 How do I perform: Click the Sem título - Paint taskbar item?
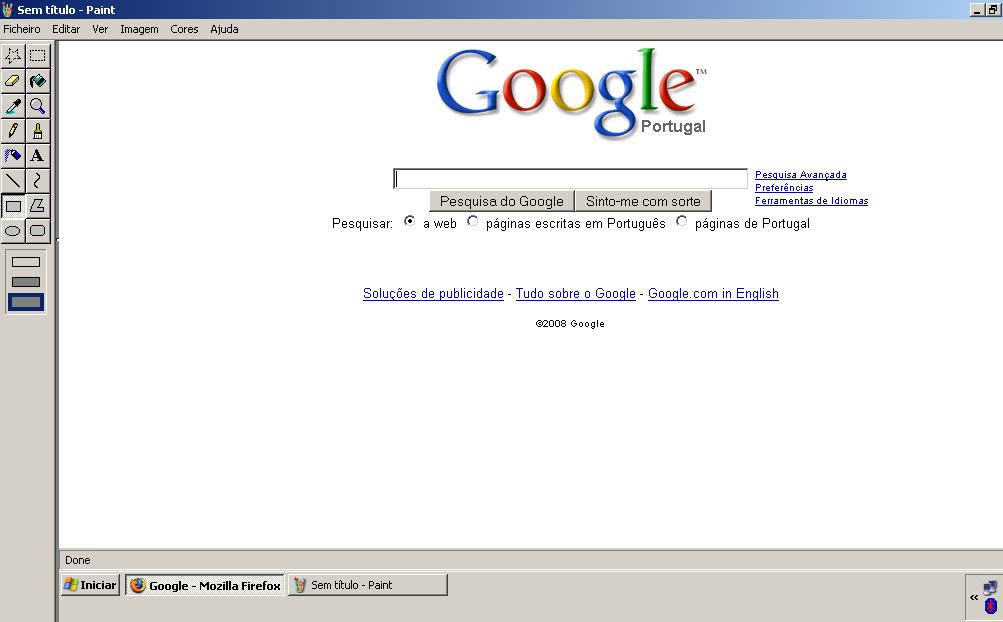(368, 585)
